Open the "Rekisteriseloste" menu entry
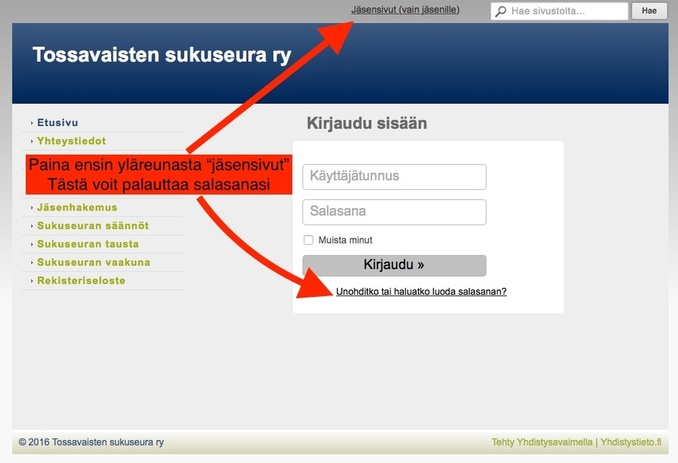This screenshot has height=463, width=678. click(82, 281)
